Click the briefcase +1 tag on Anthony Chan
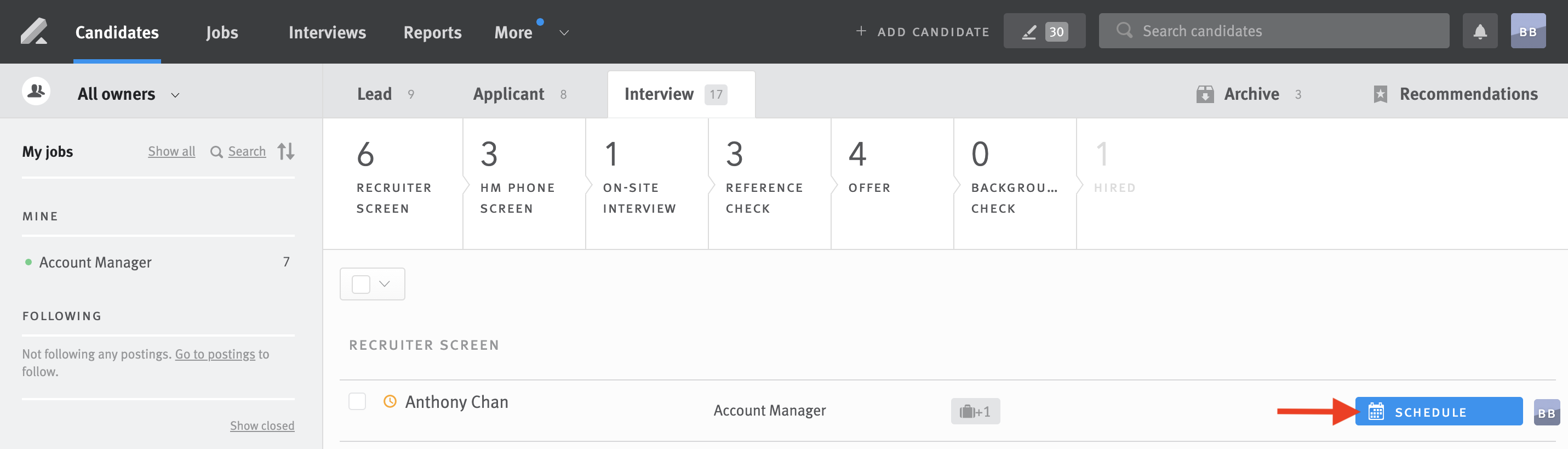This screenshot has height=449, width=1568. [x=975, y=411]
